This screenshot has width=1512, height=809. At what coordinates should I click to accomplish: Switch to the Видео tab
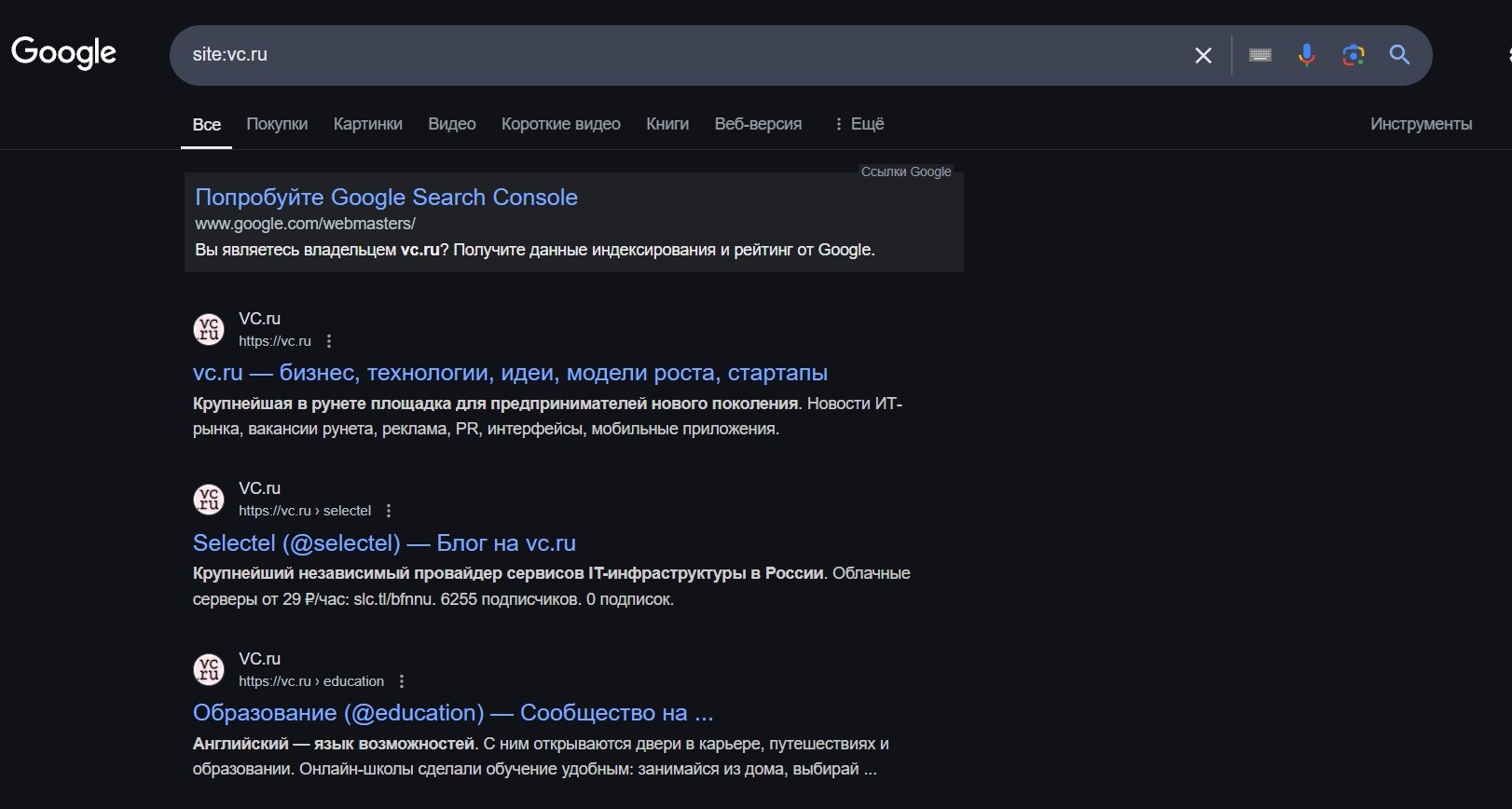click(x=451, y=124)
